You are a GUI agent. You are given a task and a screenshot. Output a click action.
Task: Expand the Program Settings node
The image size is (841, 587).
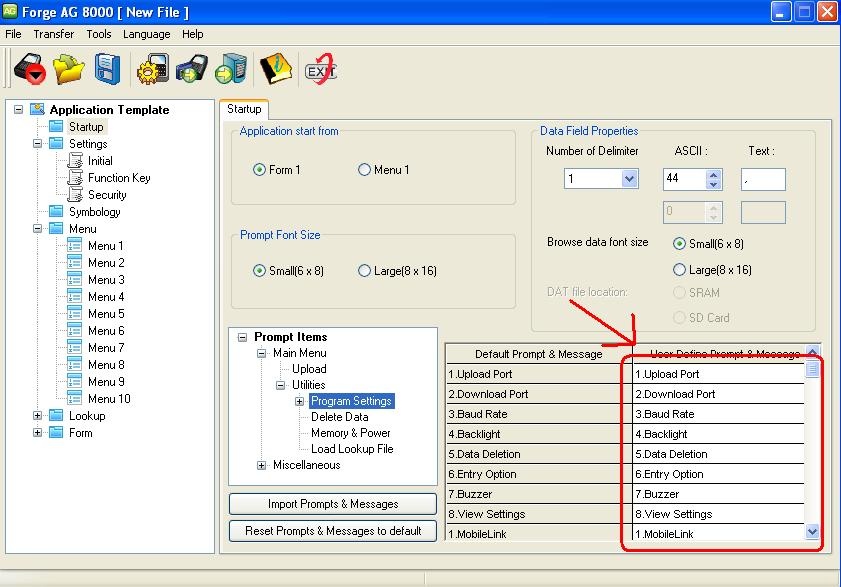coord(299,401)
